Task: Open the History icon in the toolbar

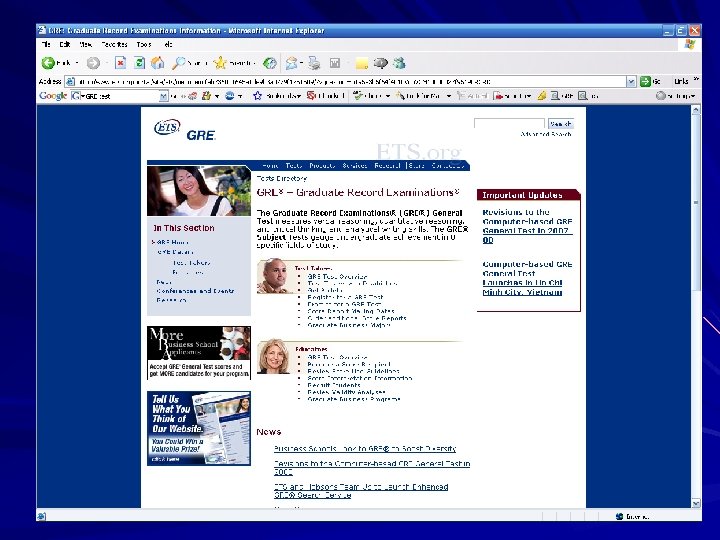Action: coord(270,63)
